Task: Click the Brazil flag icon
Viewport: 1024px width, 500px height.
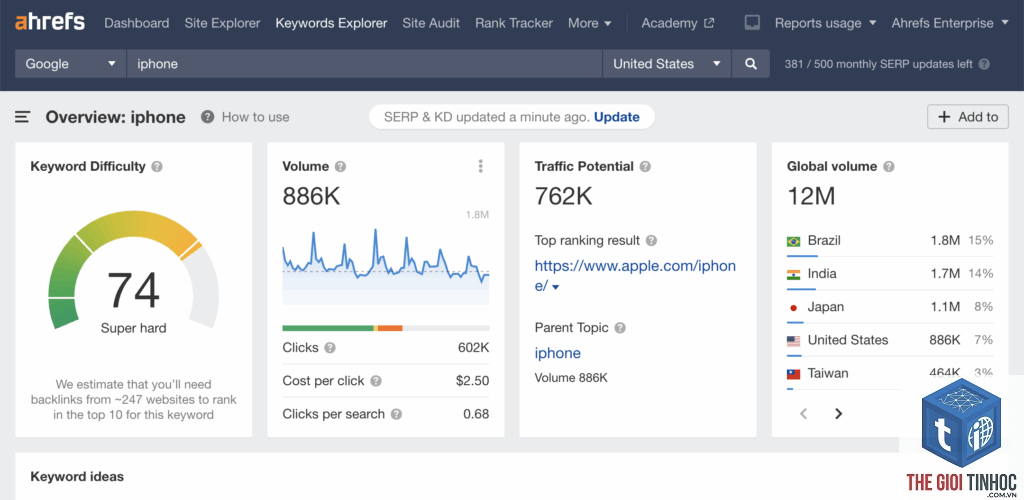Action: pyautogui.click(x=793, y=242)
